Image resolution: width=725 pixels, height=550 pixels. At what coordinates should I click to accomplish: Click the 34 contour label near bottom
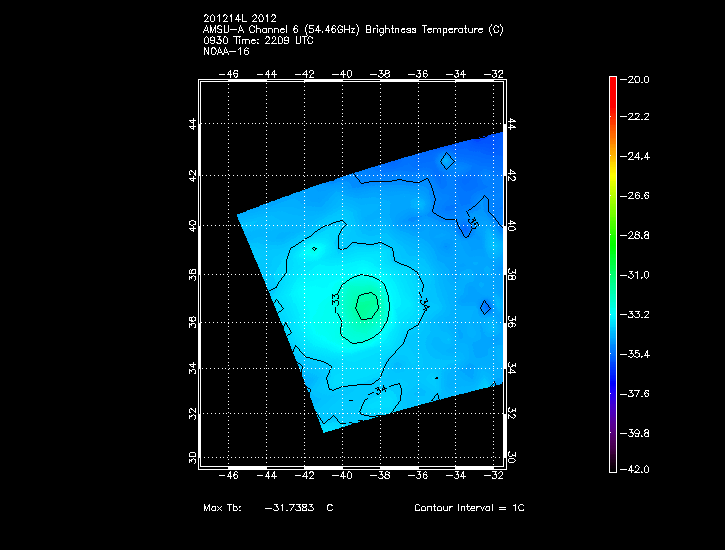coord(380,389)
